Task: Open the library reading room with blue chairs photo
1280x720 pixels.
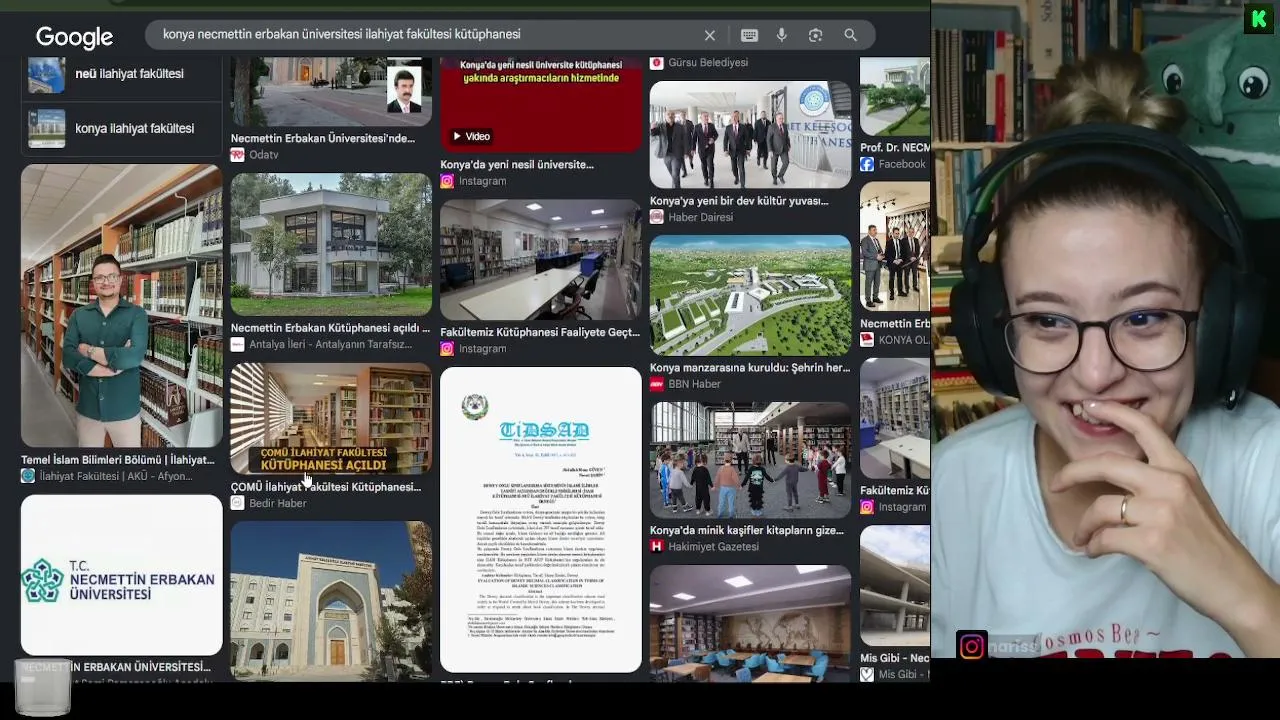Action: click(x=750, y=624)
